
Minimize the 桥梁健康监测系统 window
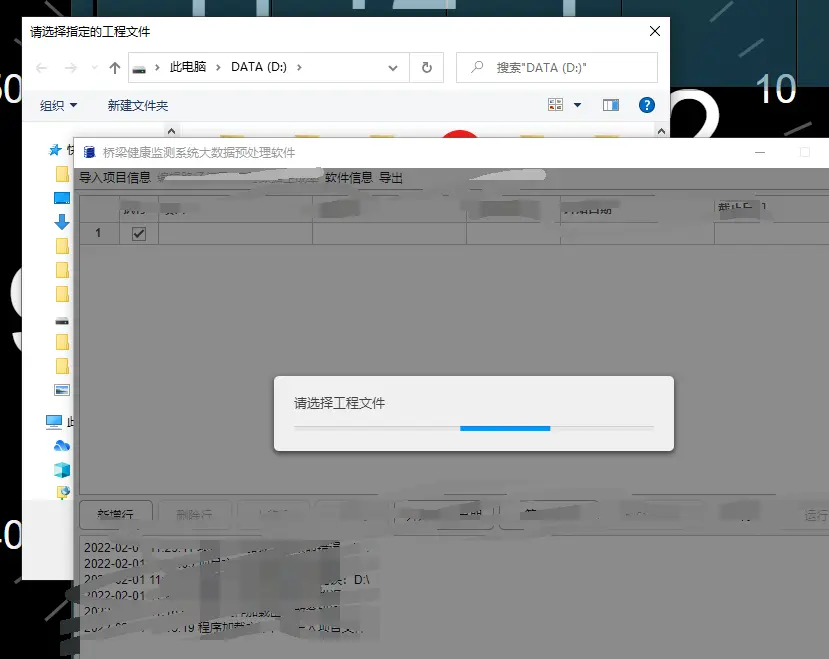760,152
